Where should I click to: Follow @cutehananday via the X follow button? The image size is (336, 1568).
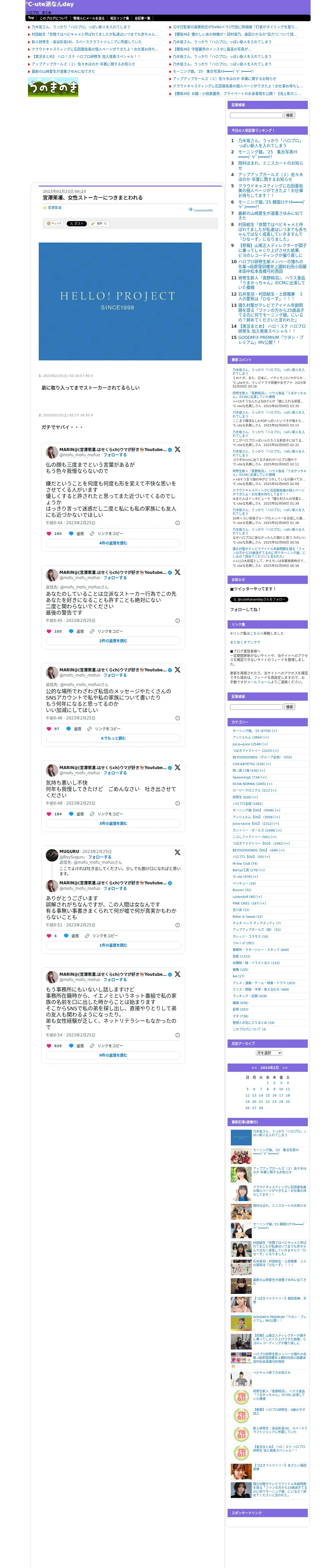[259, 599]
